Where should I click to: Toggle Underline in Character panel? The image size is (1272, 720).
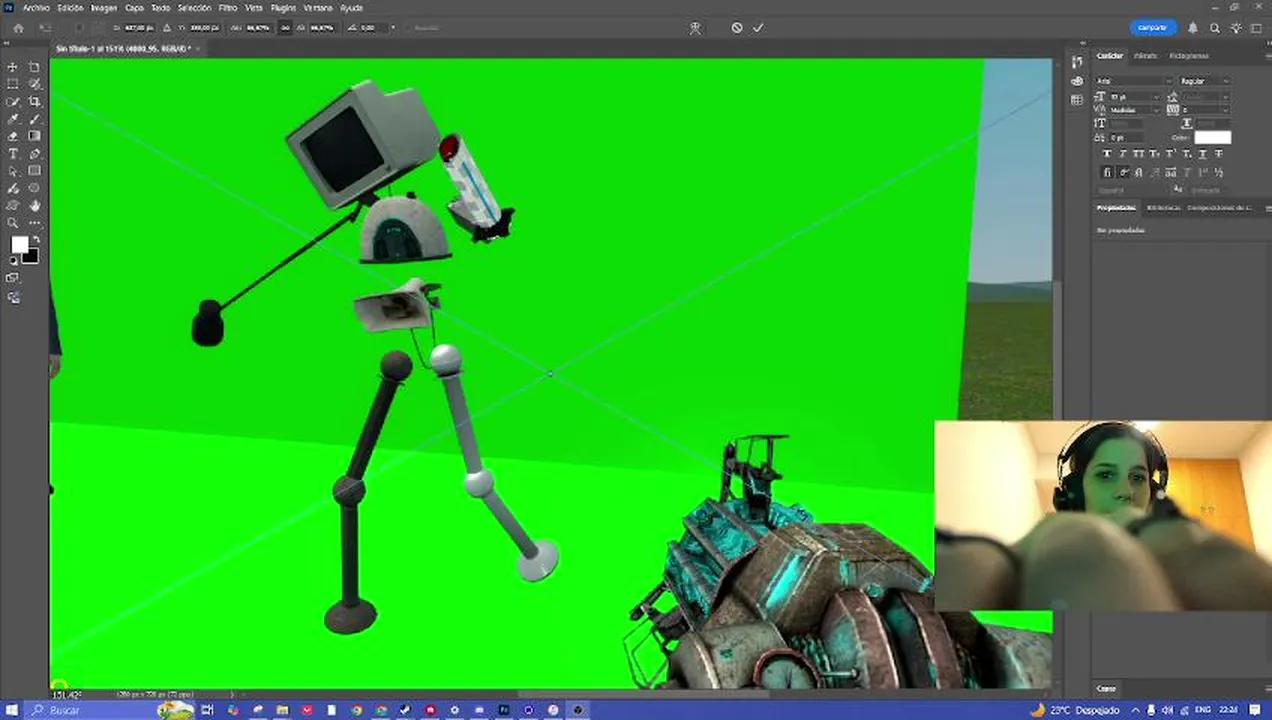click(x=1203, y=155)
